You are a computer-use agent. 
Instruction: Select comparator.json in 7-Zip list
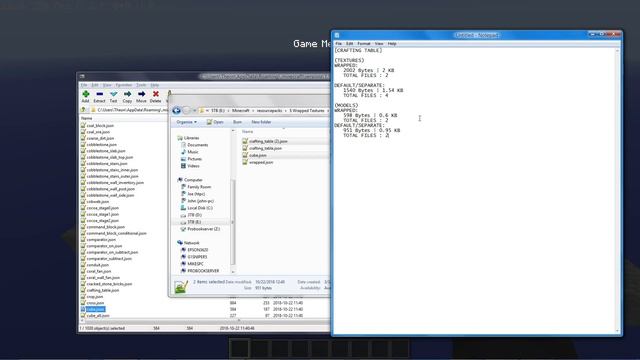[x=98, y=240]
